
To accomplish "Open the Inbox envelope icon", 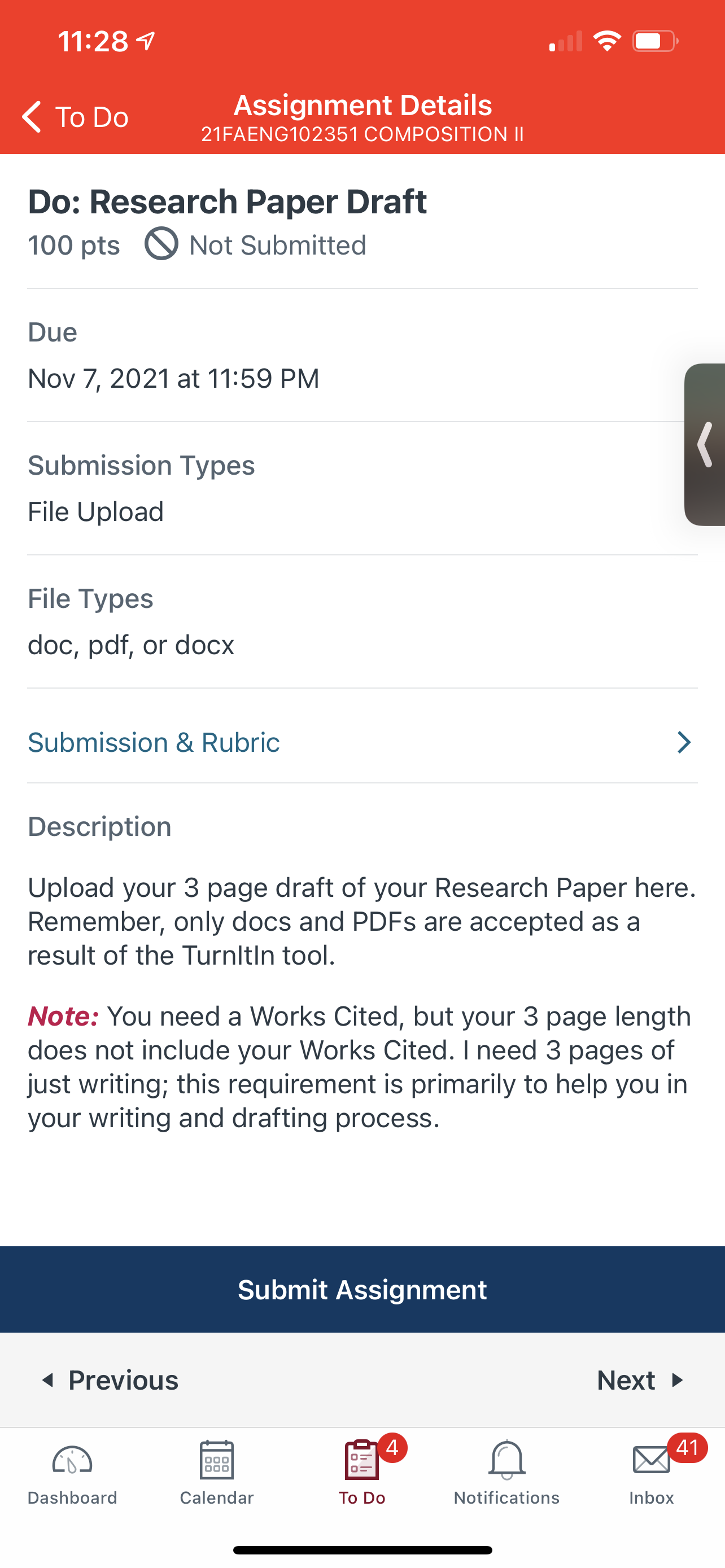I will (x=652, y=1460).
